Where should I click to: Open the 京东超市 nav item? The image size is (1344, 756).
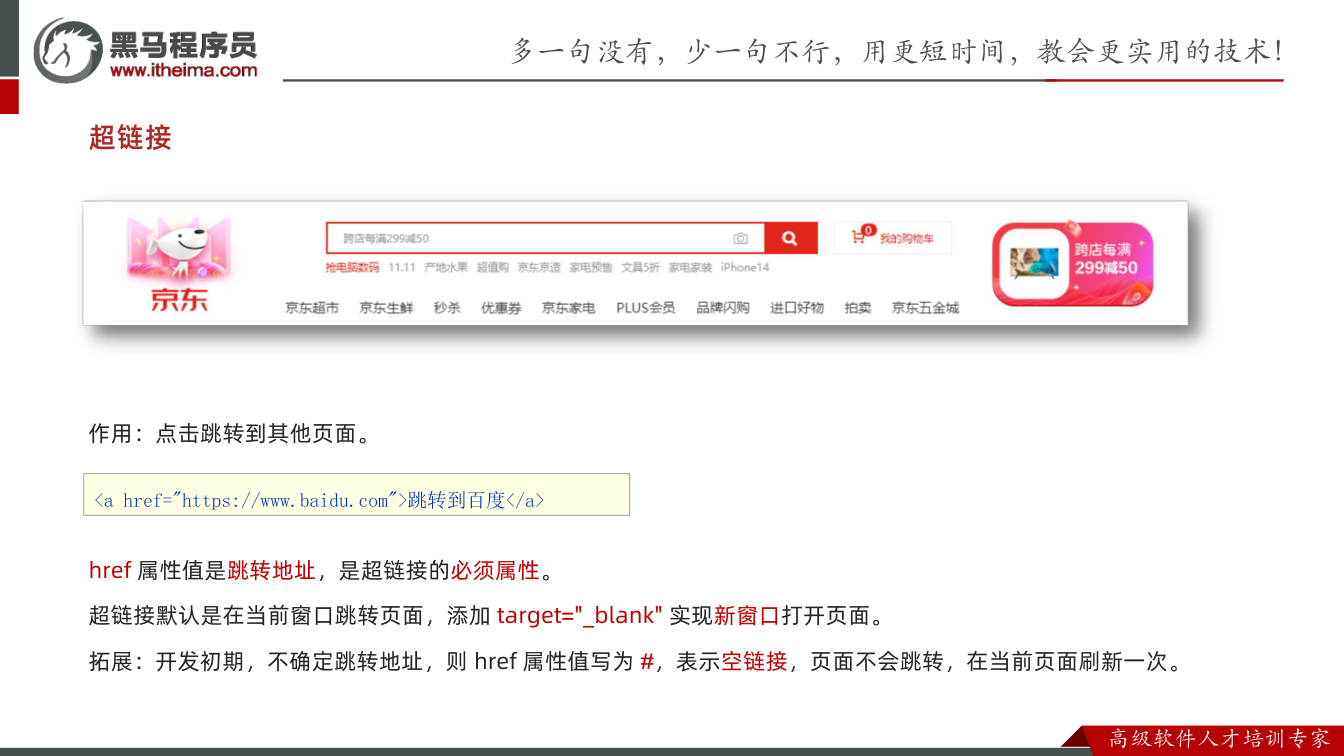pos(312,308)
